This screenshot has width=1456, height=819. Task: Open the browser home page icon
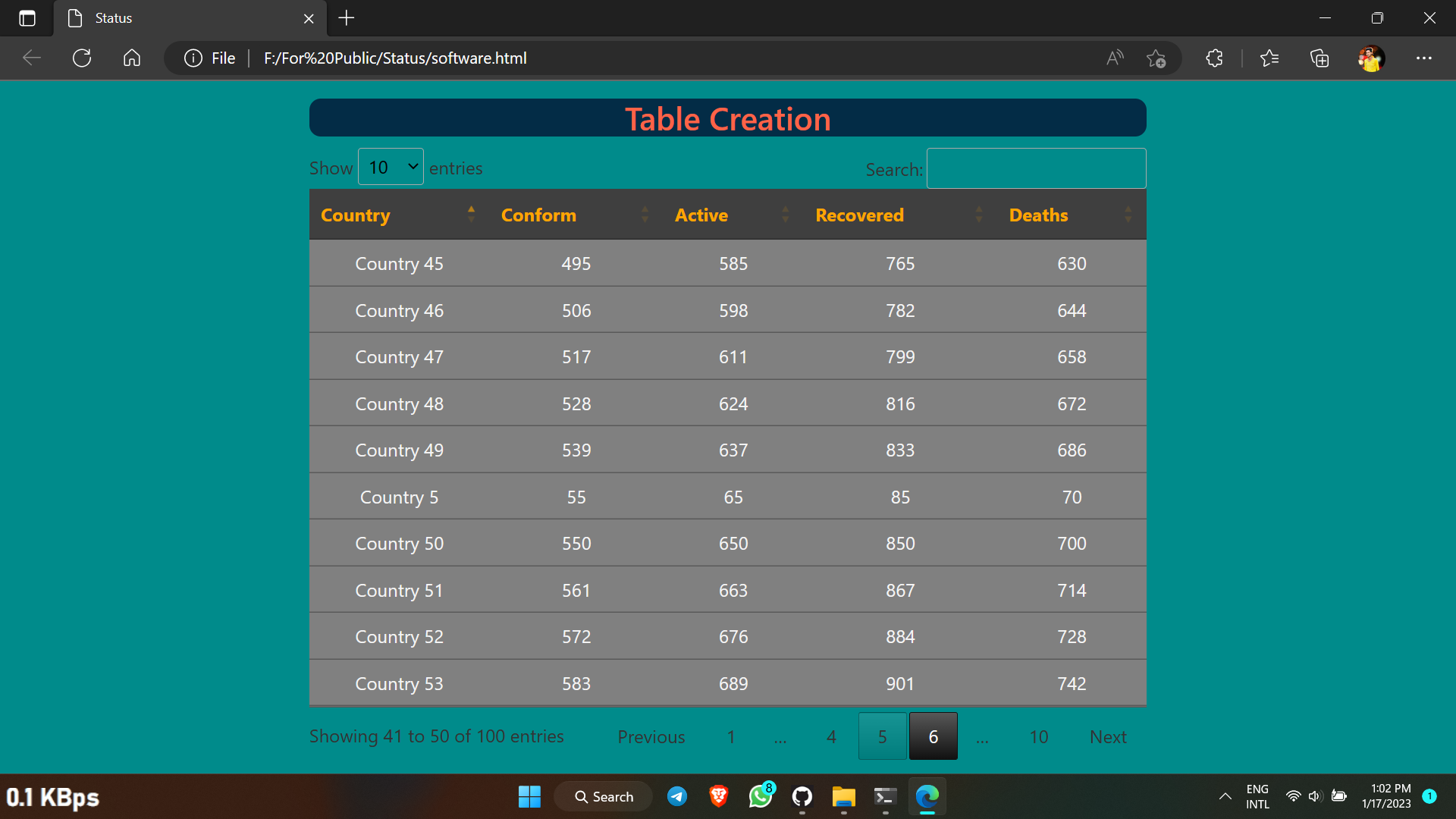(132, 58)
